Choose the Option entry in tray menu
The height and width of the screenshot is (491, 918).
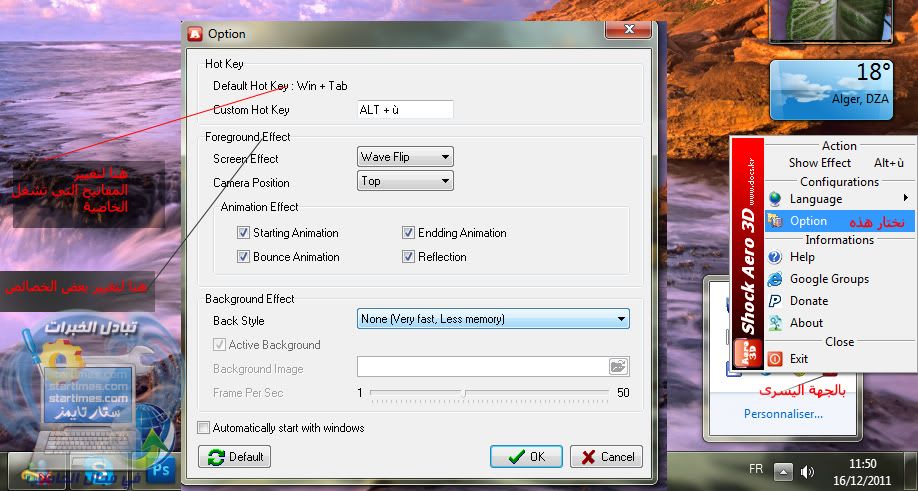(808, 221)
